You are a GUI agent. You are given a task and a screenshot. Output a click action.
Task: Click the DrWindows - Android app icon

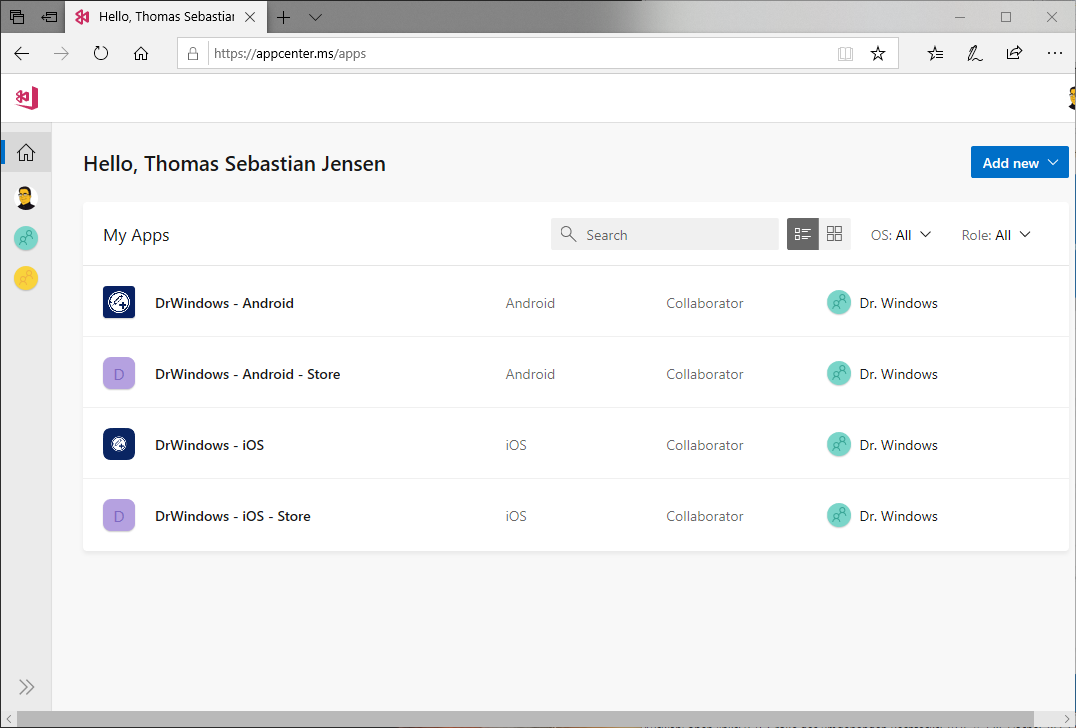point(119,302)
